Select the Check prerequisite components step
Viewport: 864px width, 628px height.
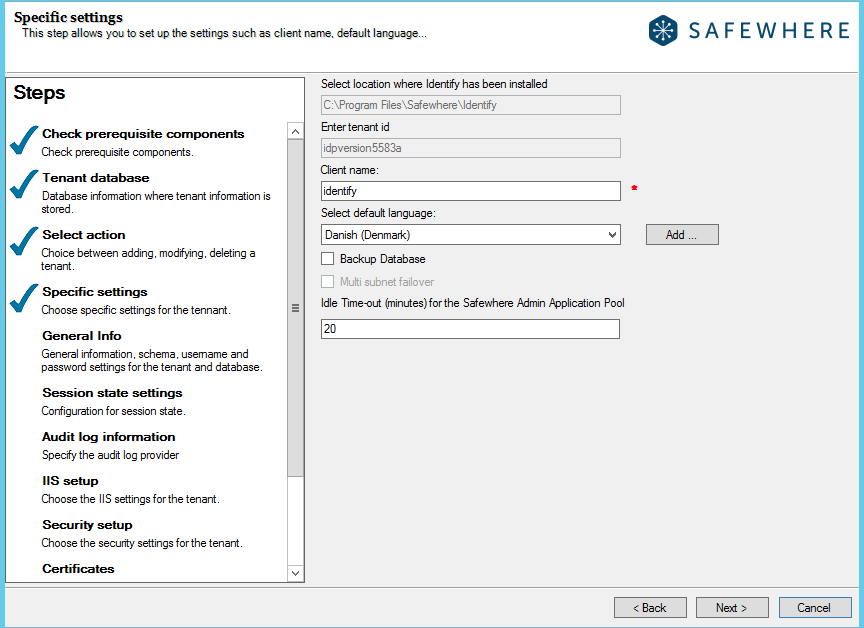click(143, 134)
